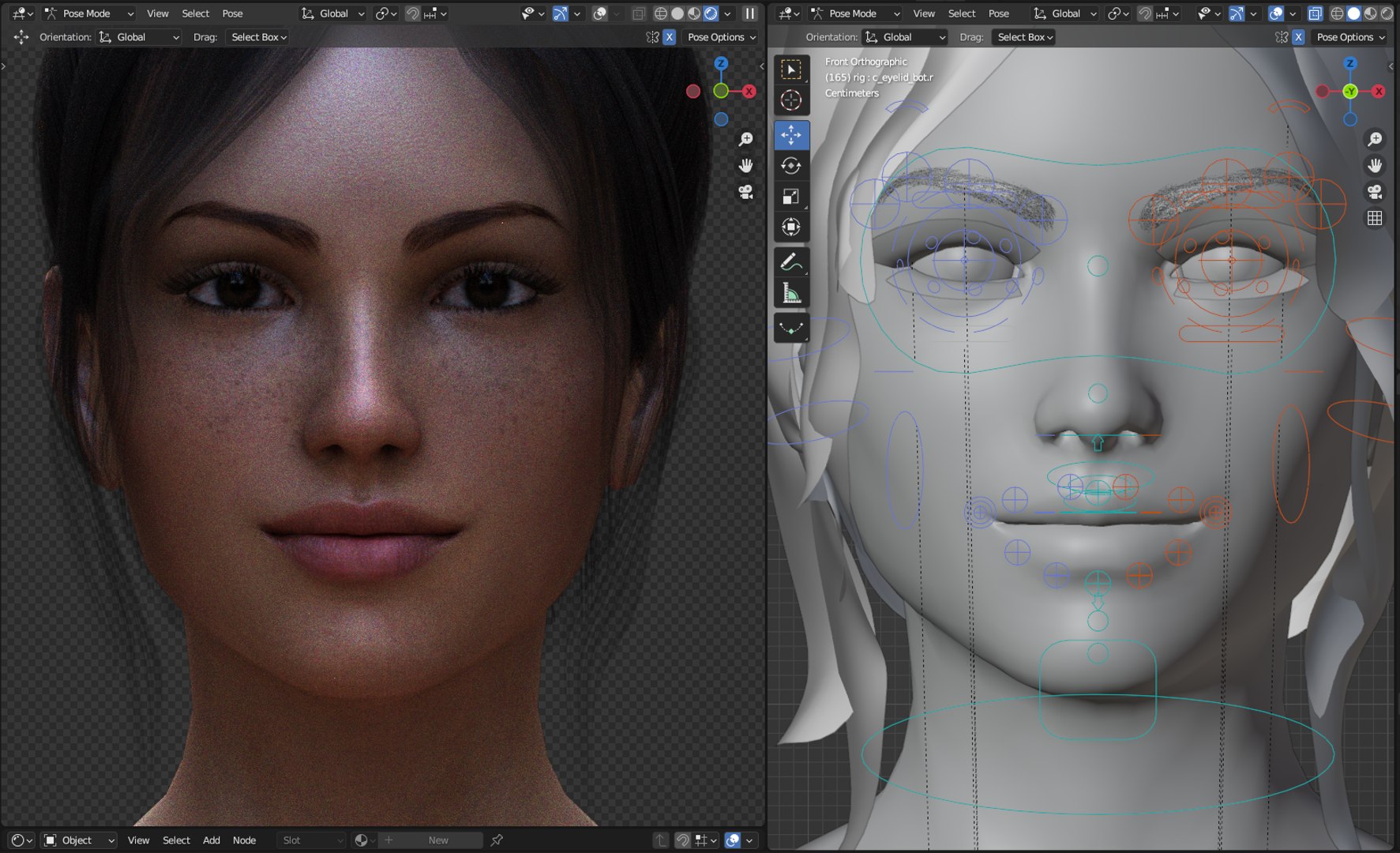Open snapping options in node editor header
Image resolution: width=1400 pixels, height=853 pixels.
point(705,840)
